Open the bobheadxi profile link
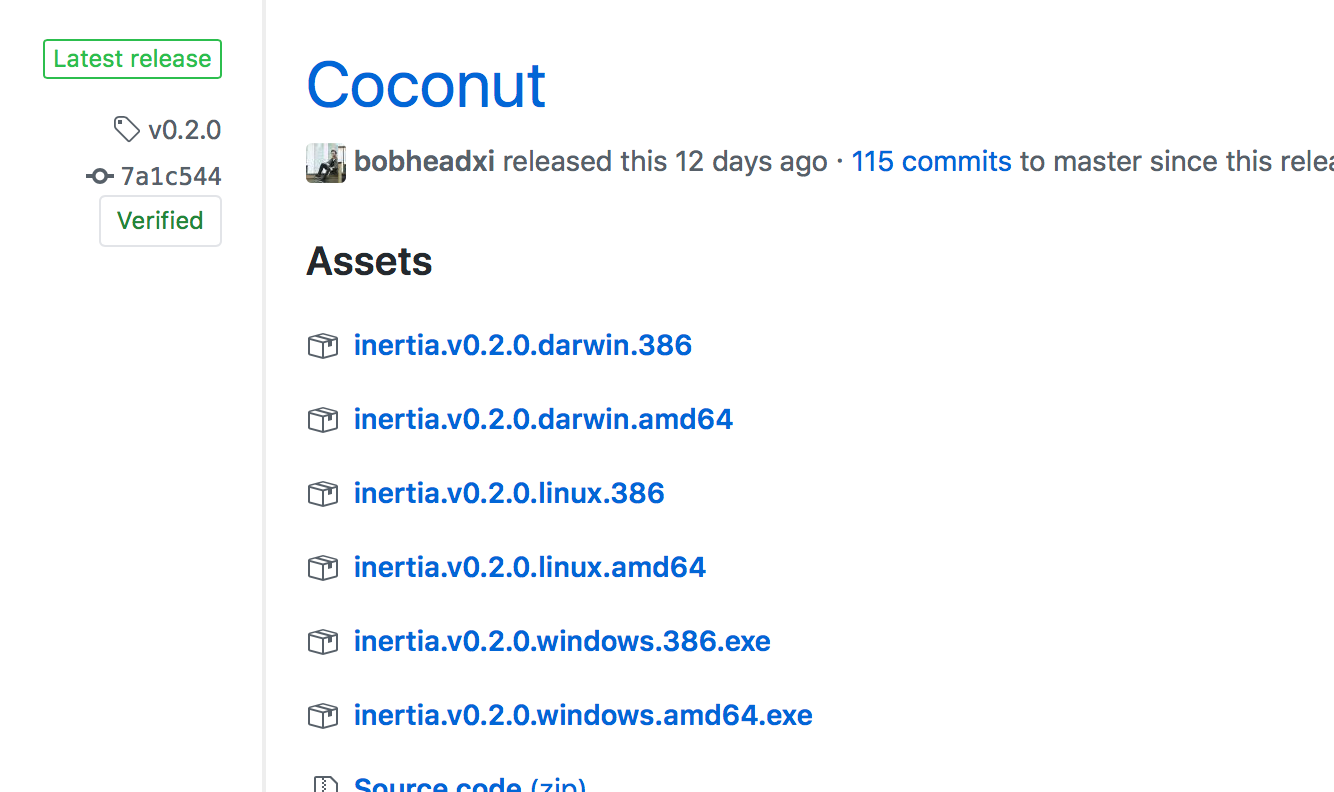The width and height of the screenshot is (1334, 792). pos(424,161)
